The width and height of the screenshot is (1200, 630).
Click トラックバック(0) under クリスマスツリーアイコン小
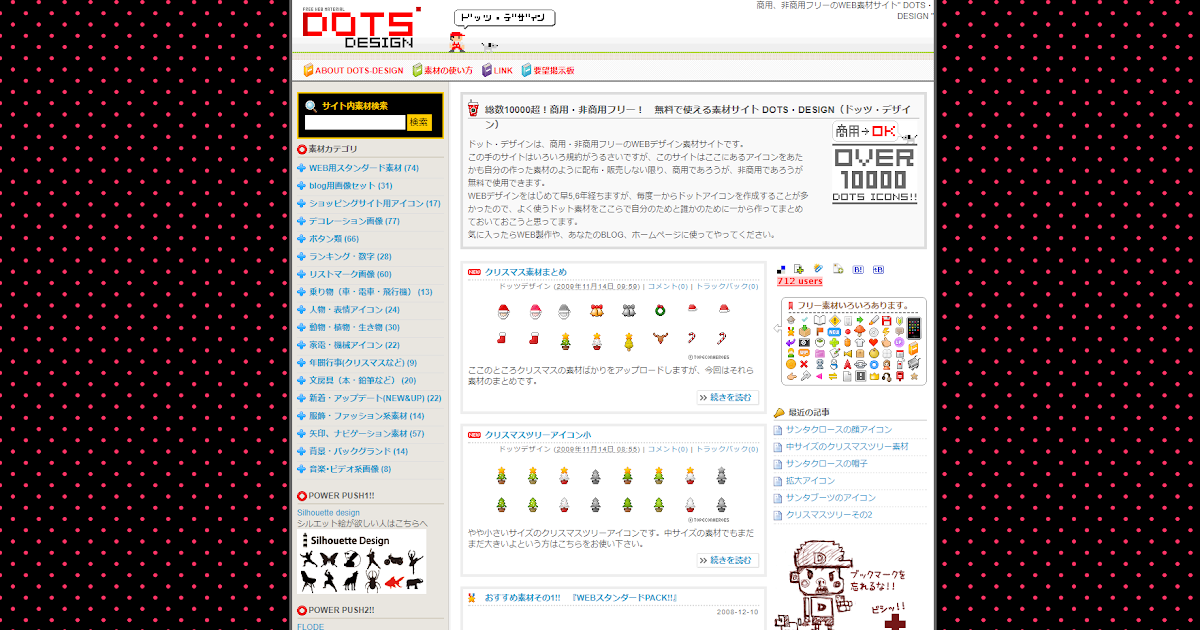[727, 449]
